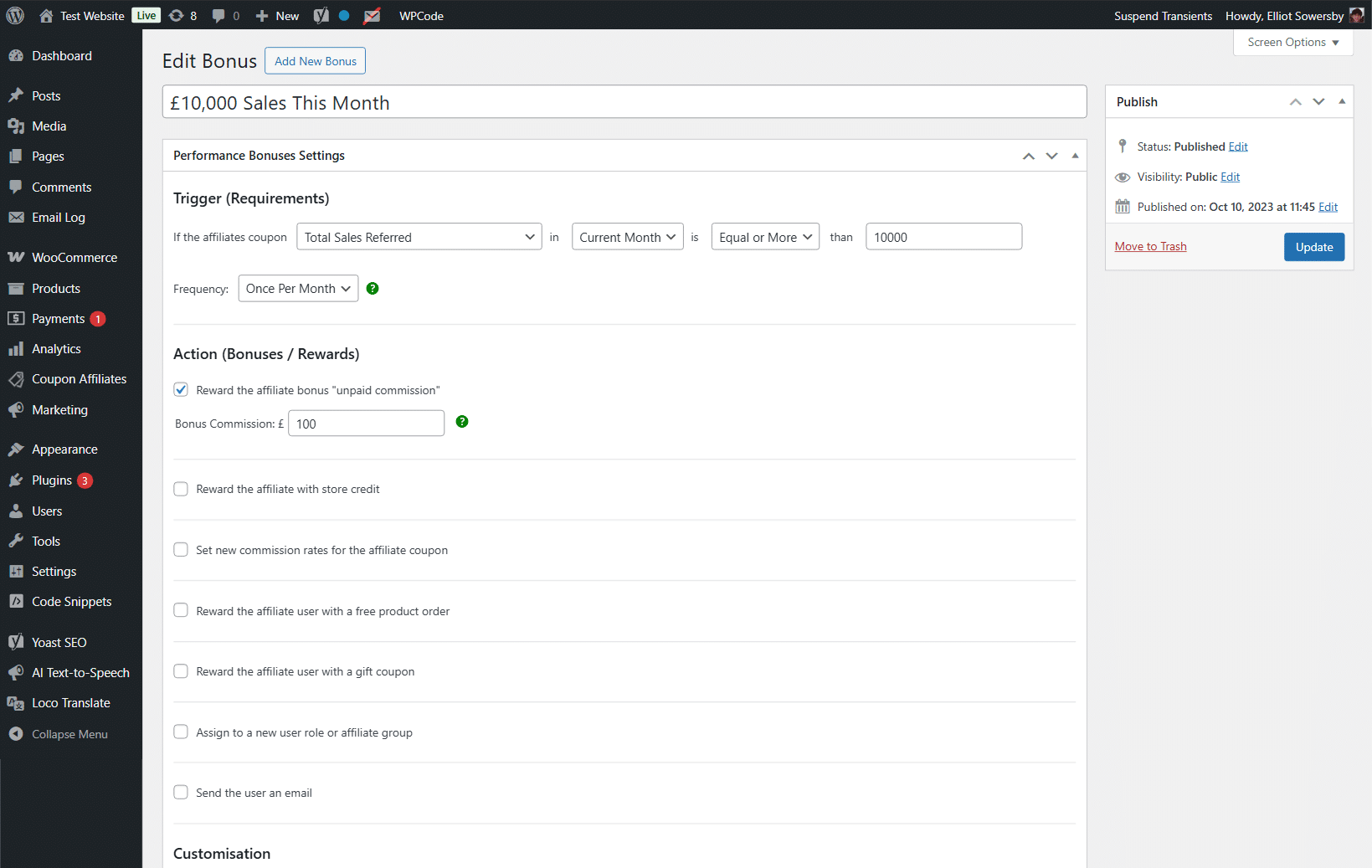Click the Appearance brush icon
The height and width of the screenshot is (868, 1372).
(x=16, y=449)
